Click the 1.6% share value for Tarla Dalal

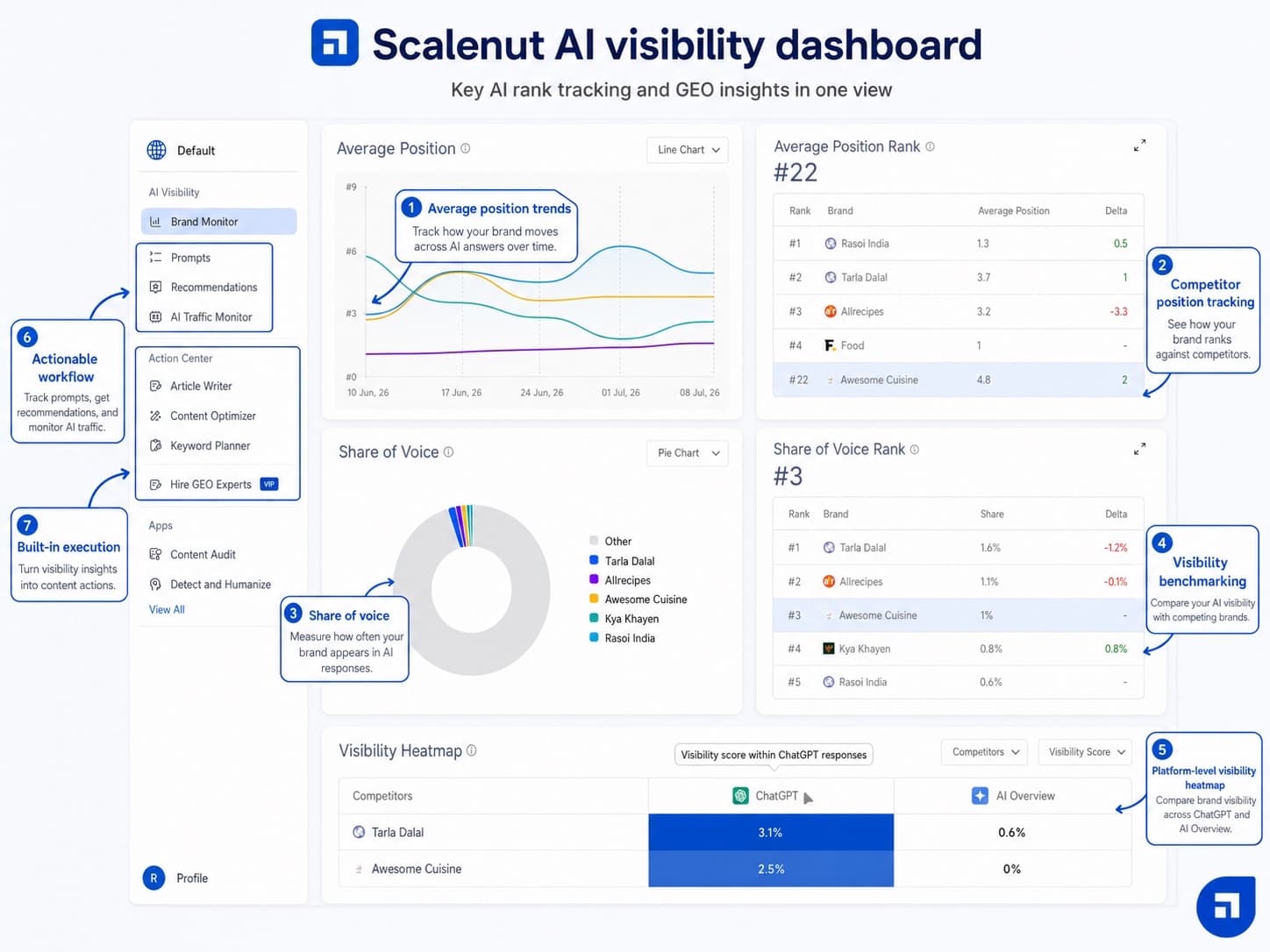coord(990,548)
